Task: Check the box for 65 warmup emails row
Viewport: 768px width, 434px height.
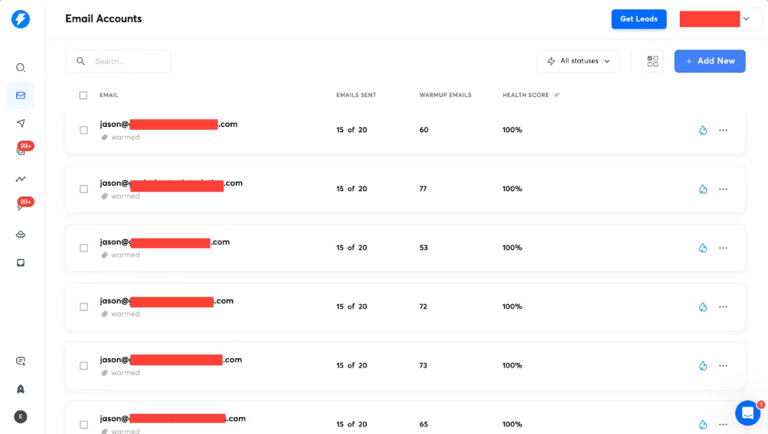Action: tap(84, 425)
